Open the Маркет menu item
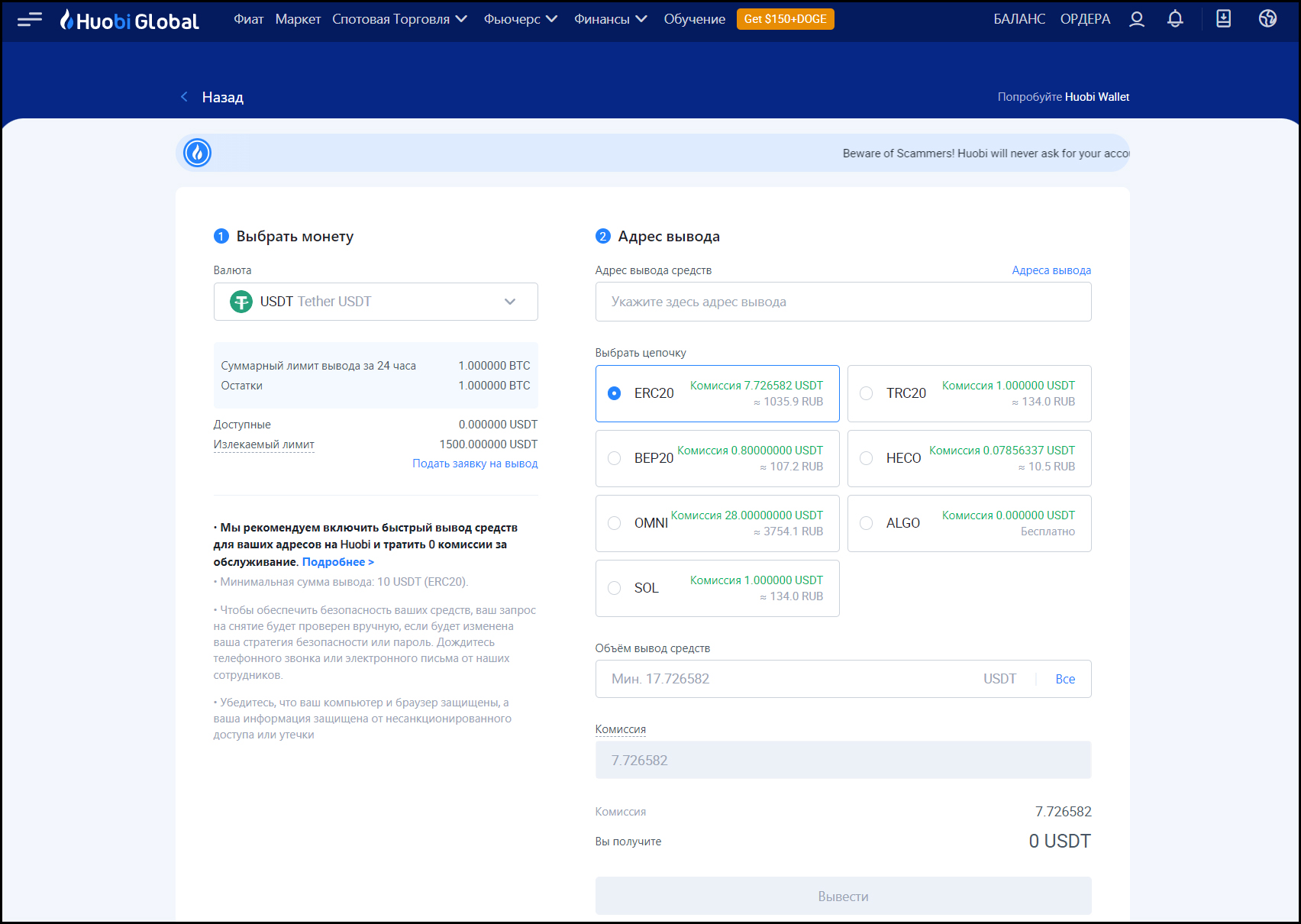Viewport: 1301px width, 924px height. [298, 19]
